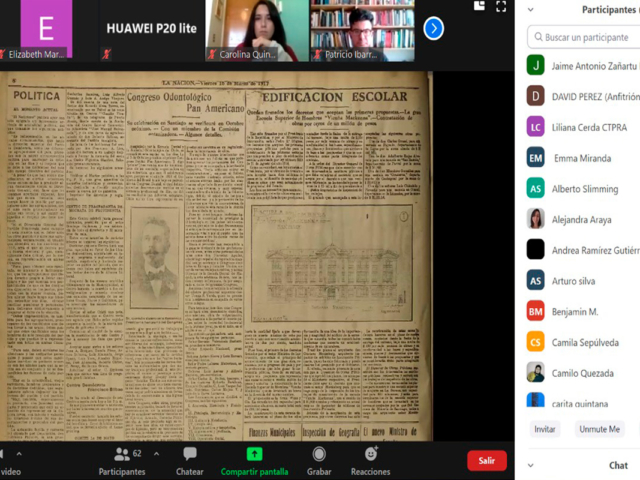The width and height of the screenshot is (640, 480).
Task: Select HUAWEI P20 lite participant tile
Action: pyautogui.click(x=151, y=31)
